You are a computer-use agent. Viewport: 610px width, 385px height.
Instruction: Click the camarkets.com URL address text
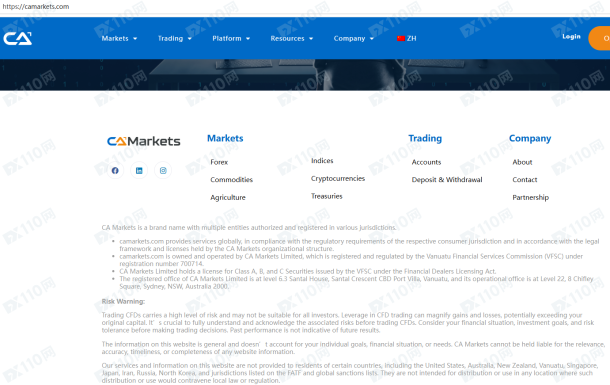click(36, 7)
